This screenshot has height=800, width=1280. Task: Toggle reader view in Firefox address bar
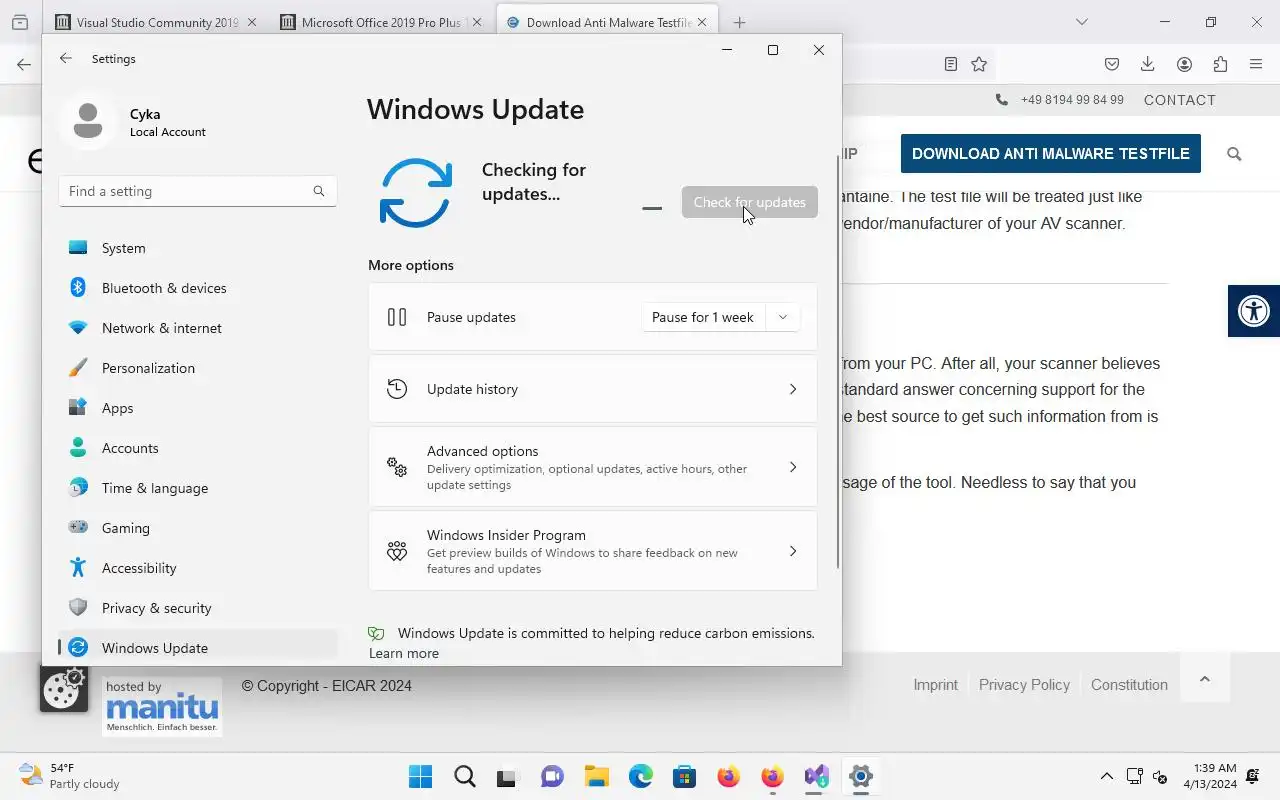951,64
